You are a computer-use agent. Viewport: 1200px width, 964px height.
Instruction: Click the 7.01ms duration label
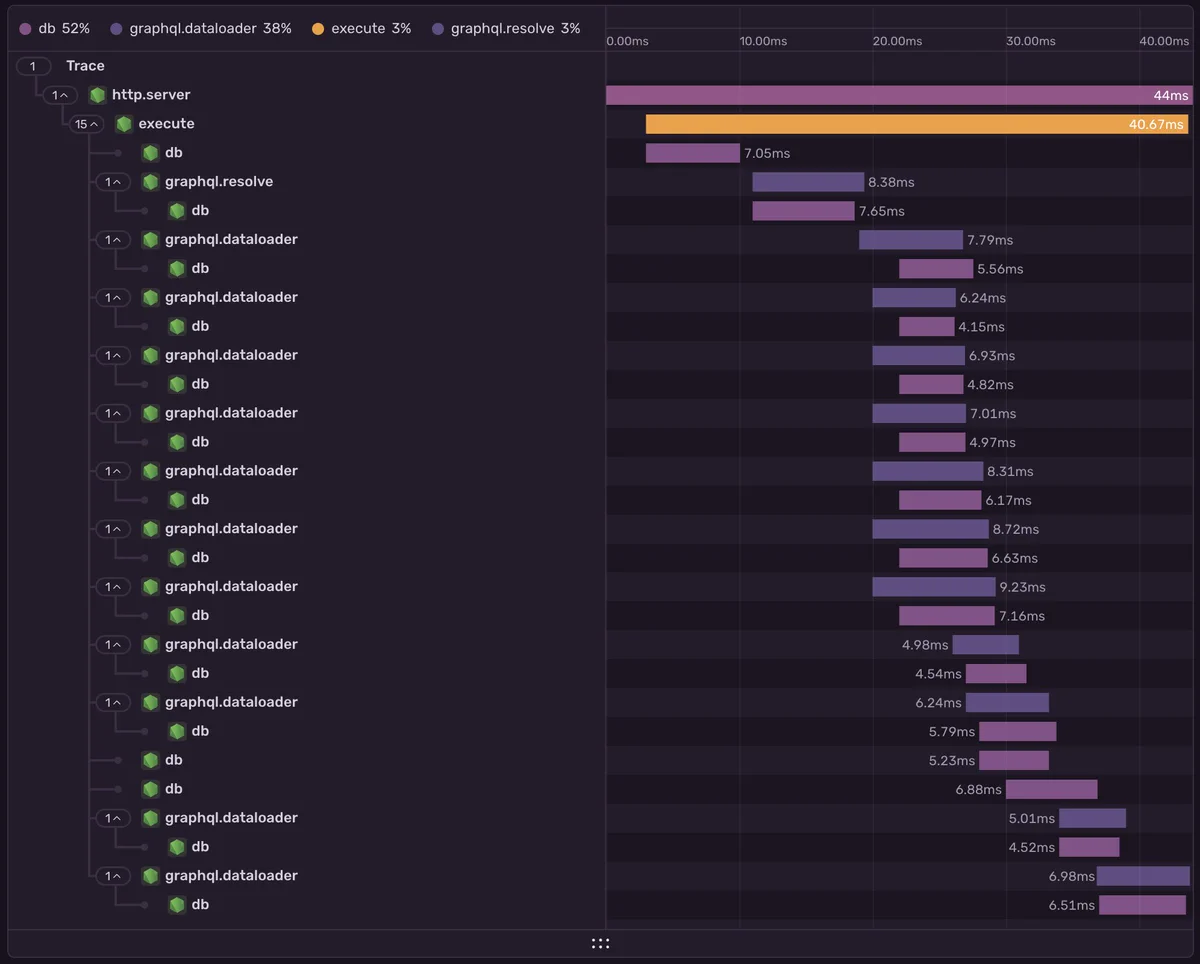coord(993,414)
